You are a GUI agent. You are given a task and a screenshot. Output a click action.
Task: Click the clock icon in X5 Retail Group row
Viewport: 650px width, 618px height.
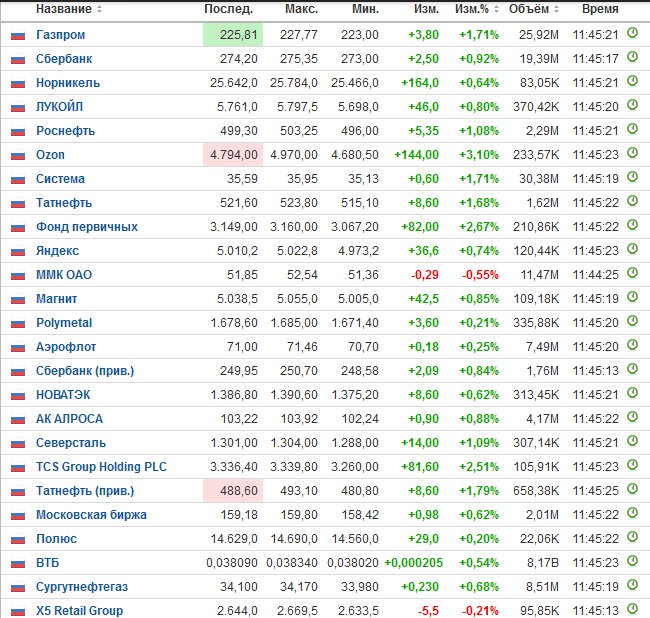(632, 609)
